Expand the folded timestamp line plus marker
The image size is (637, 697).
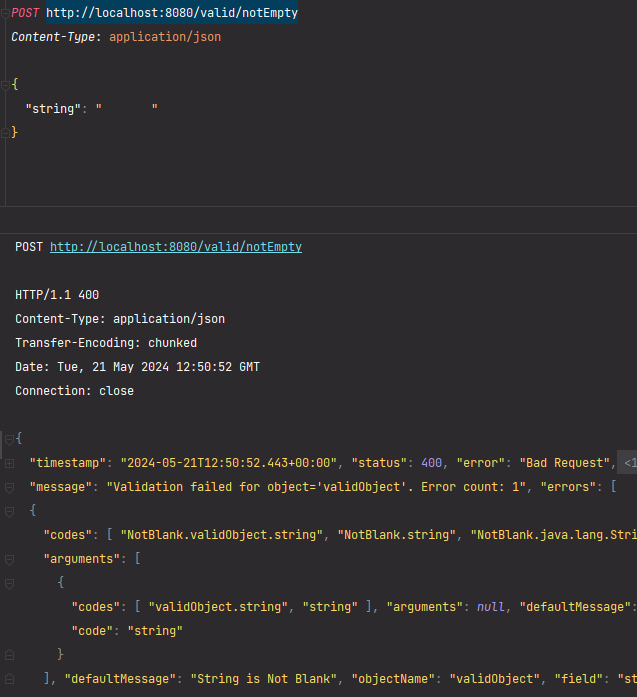click(9, 464)
